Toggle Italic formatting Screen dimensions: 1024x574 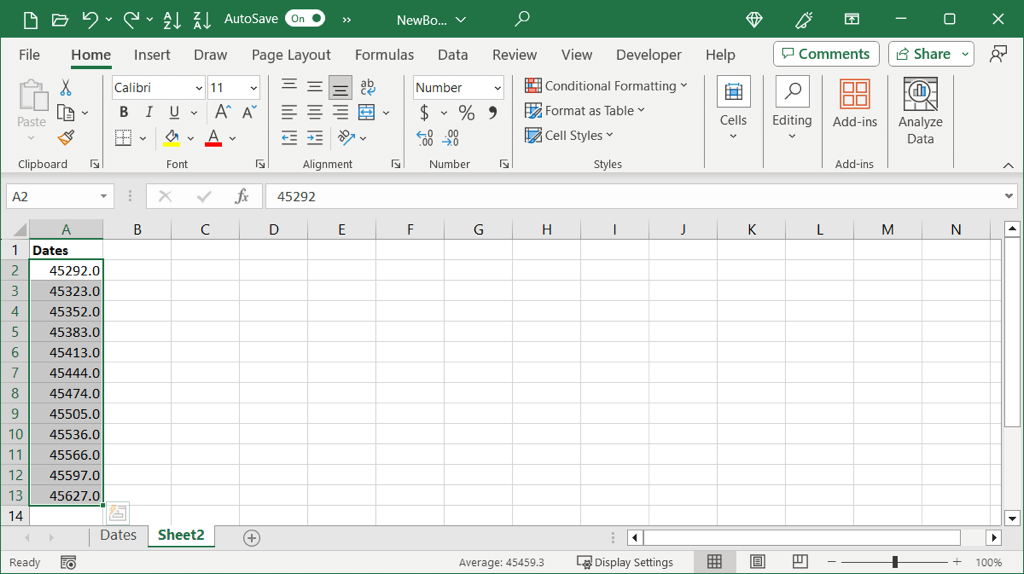149,113
